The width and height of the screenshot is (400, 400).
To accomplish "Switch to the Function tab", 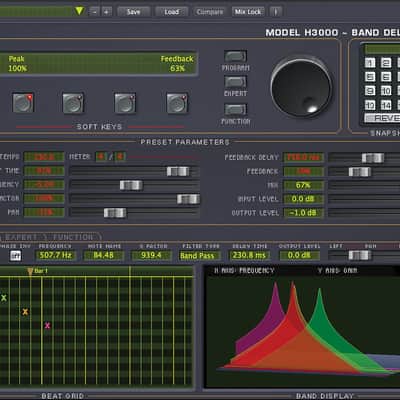I will [73, 237].
